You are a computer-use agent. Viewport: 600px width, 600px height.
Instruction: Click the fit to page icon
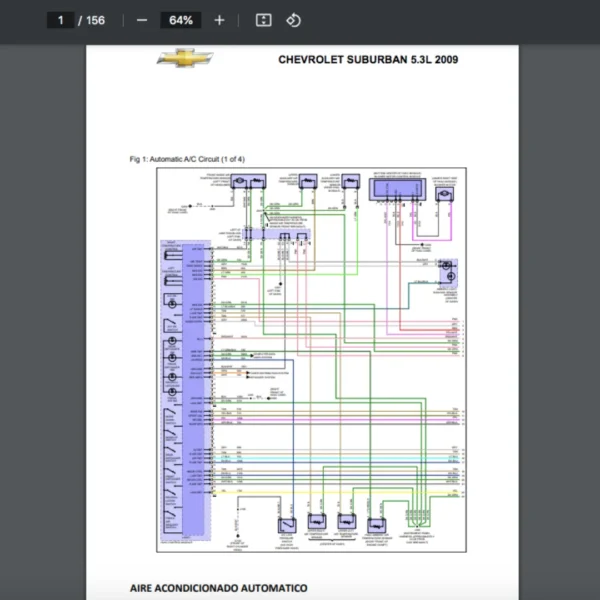tap(263, 20)
